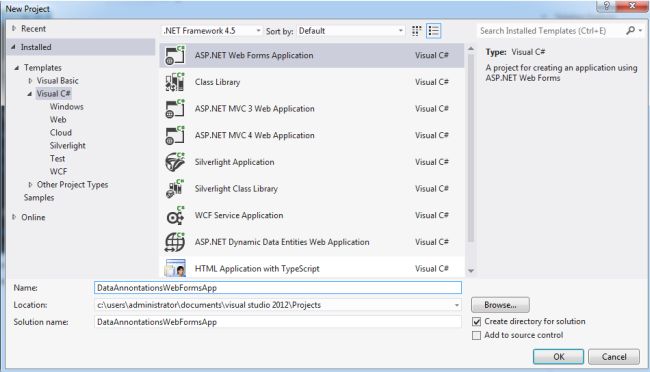
Task: Click the ASP.NET Web Forms Application template icon
Action: [175, 56]
